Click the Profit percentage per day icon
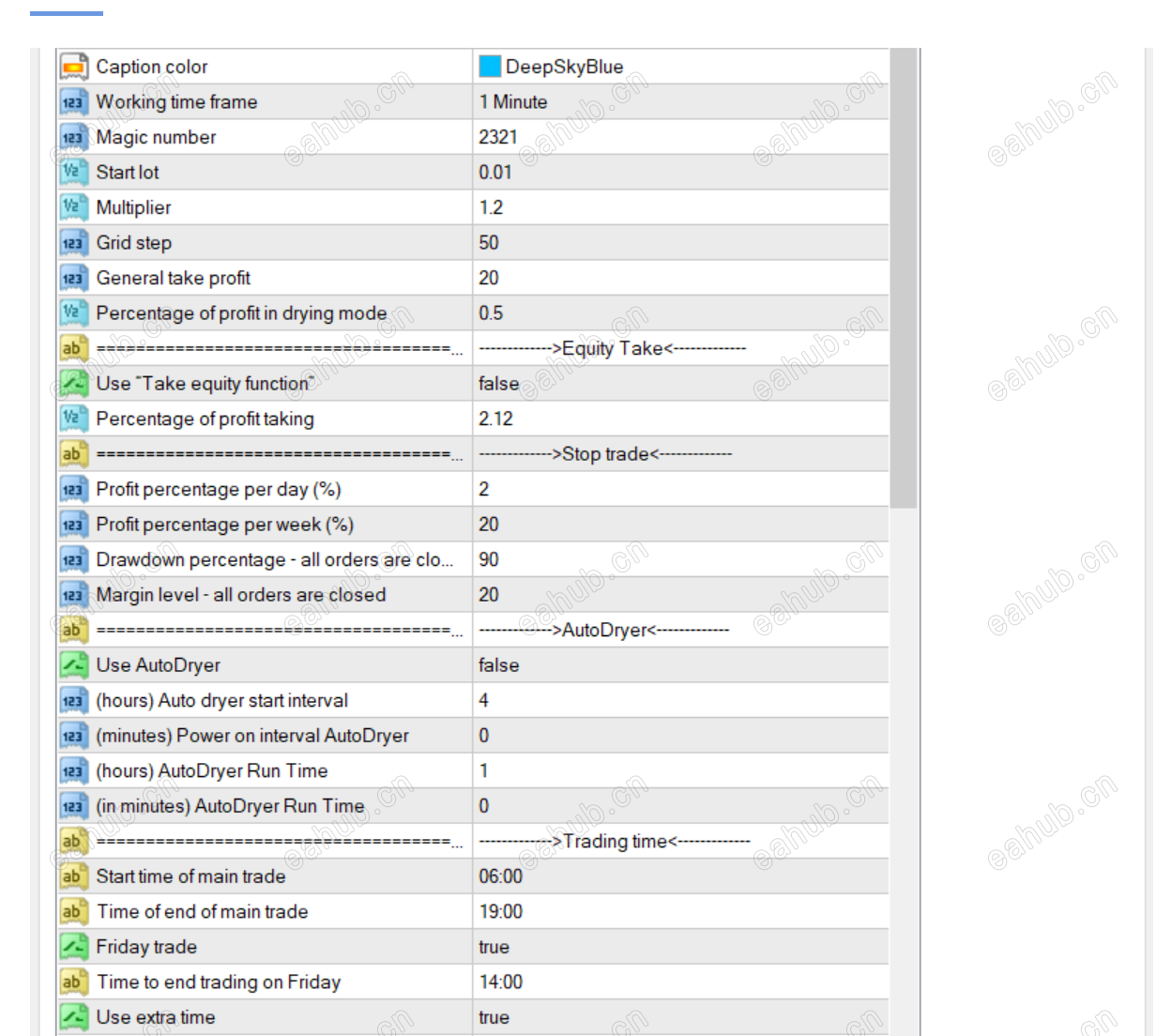 coord(73,489)
